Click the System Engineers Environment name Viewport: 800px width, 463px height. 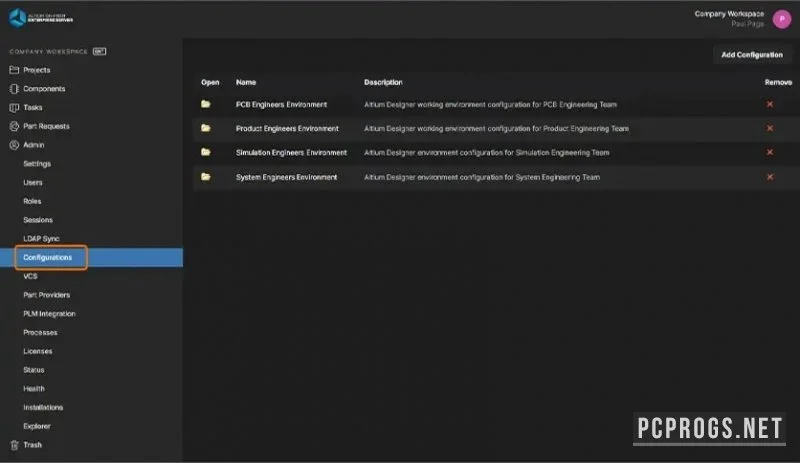coord(286,177)
